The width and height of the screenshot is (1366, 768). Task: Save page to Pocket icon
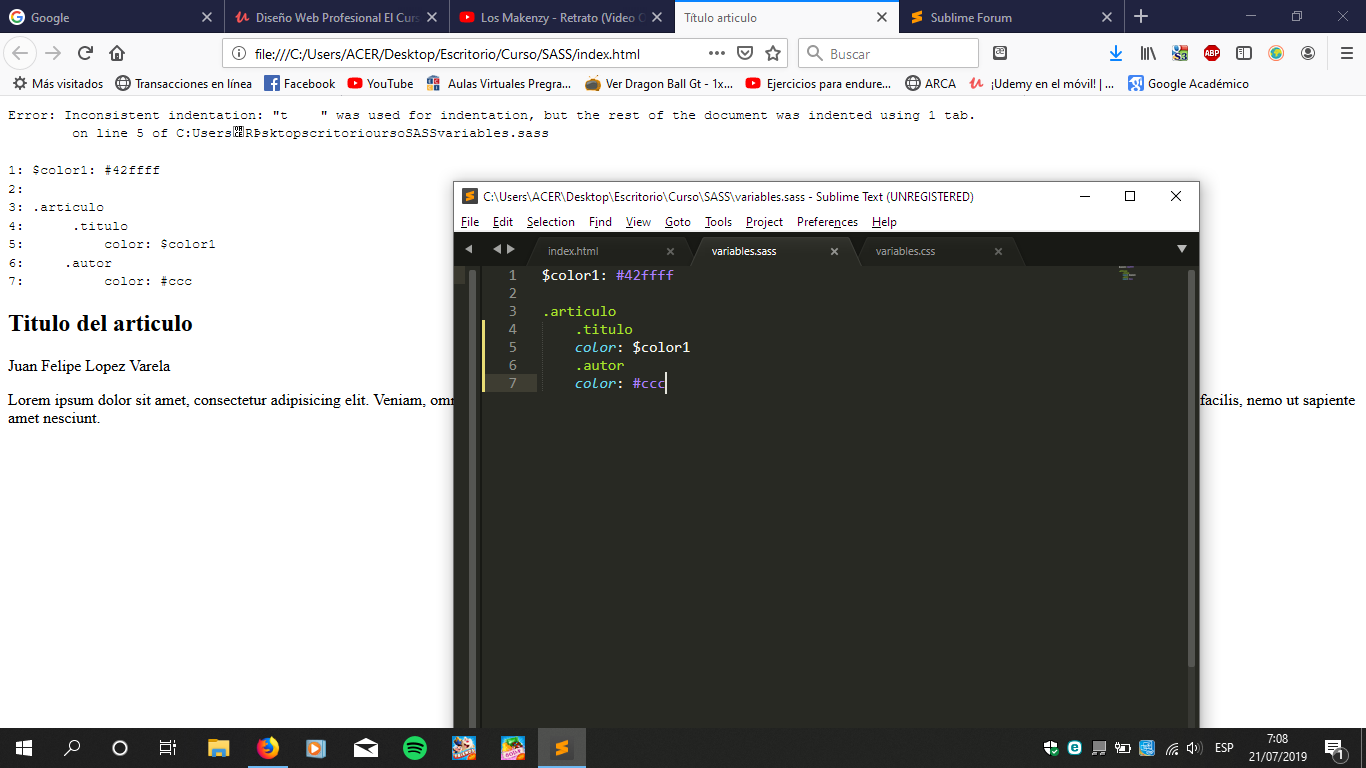pos(744,54)
